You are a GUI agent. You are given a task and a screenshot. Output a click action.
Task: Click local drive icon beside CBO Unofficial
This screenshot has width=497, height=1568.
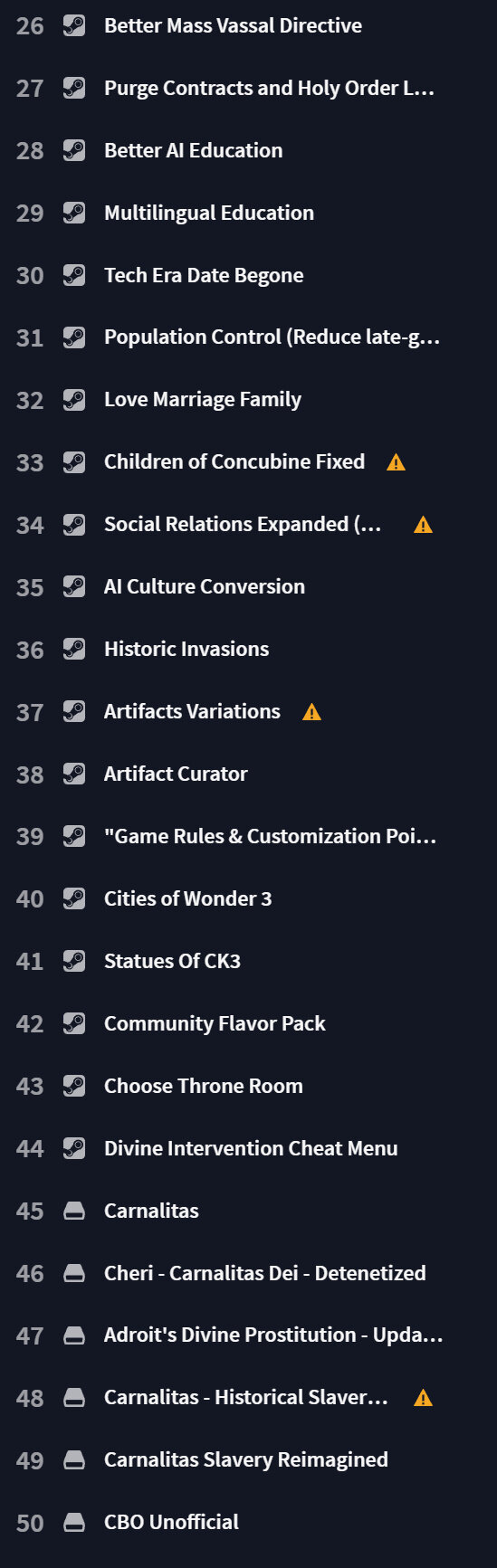(x=74, y=1523)
